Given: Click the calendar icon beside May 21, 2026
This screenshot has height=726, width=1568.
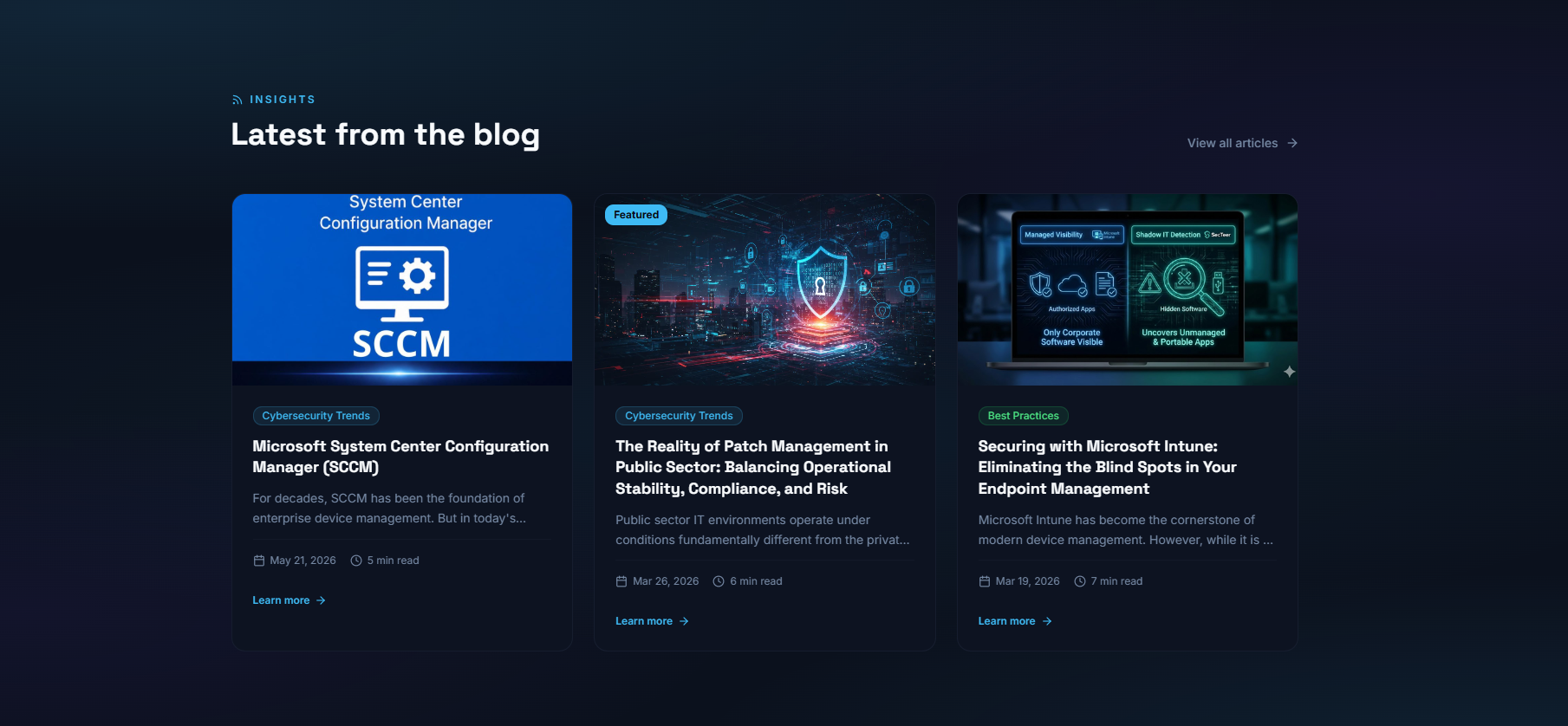Looking at the screenshot, I should (258, 561).
